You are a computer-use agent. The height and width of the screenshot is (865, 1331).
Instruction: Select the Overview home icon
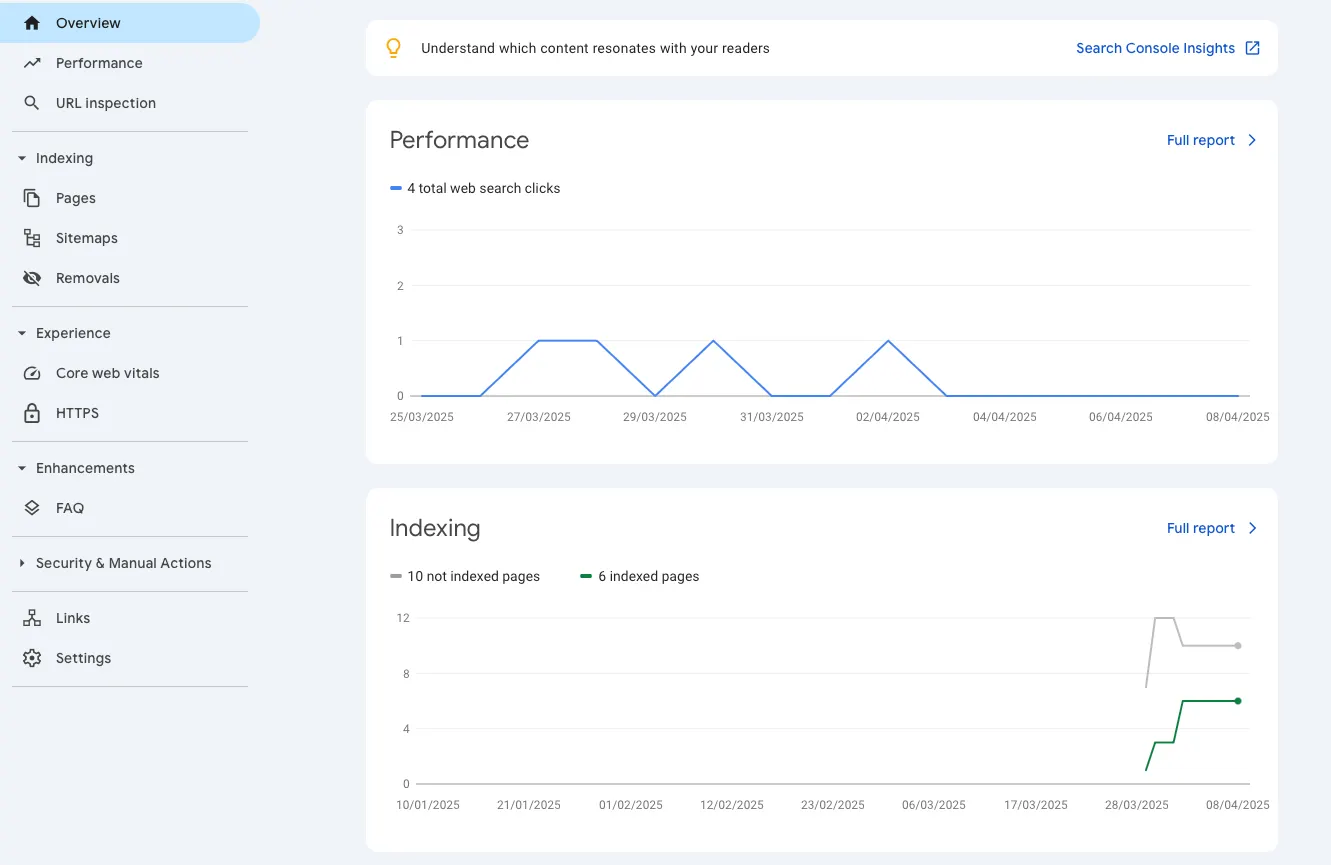click(x=29, y=22)
